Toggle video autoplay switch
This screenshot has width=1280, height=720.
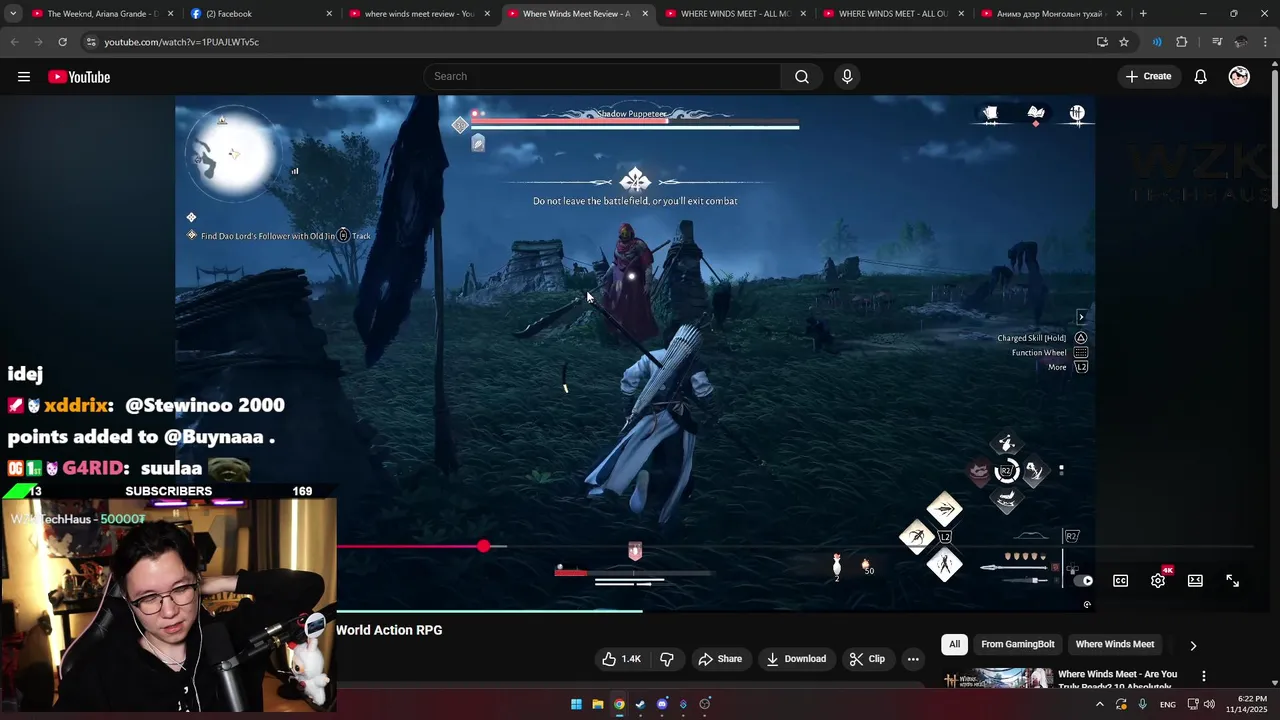click(x=1083, y=581)
